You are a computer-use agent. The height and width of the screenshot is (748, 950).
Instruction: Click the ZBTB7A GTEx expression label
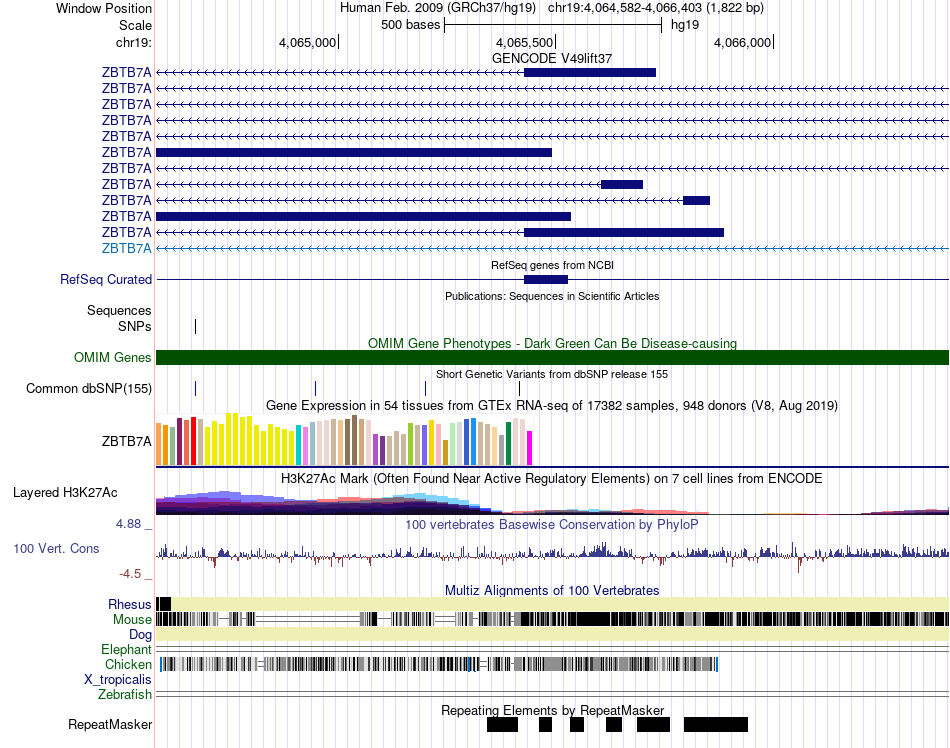coord(126,442)
